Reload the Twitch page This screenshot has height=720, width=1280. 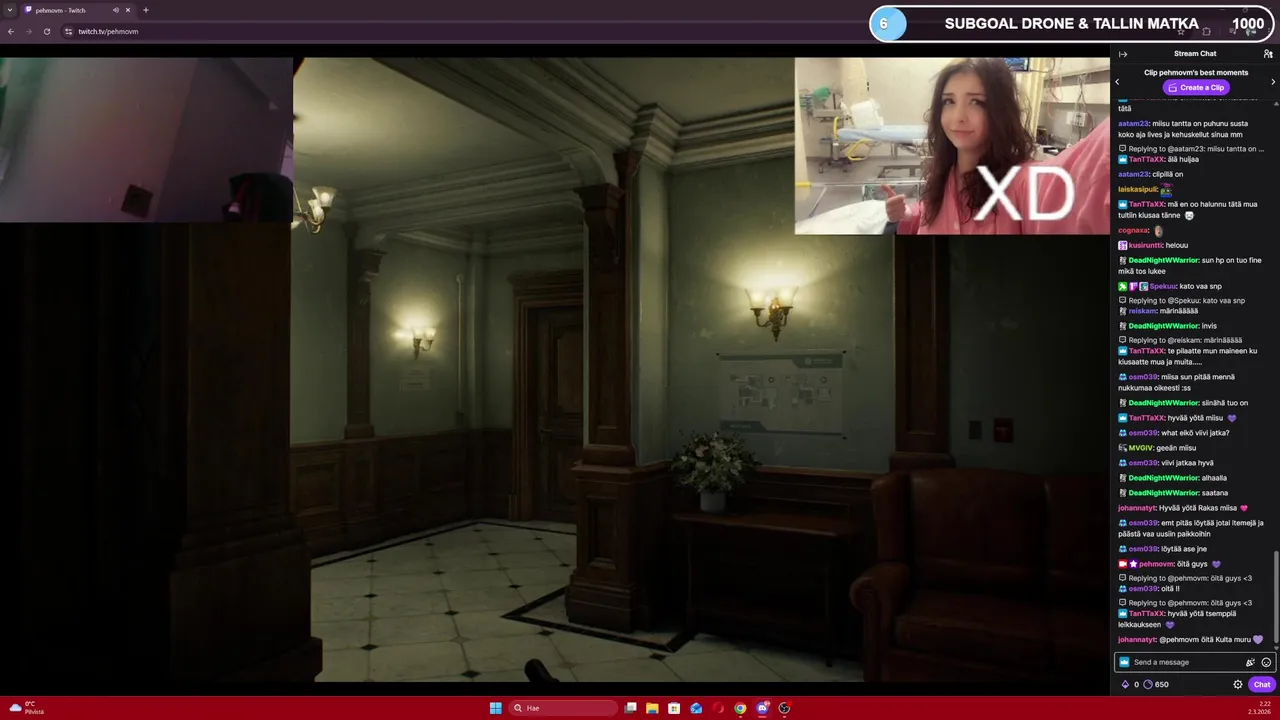point(46,31)
